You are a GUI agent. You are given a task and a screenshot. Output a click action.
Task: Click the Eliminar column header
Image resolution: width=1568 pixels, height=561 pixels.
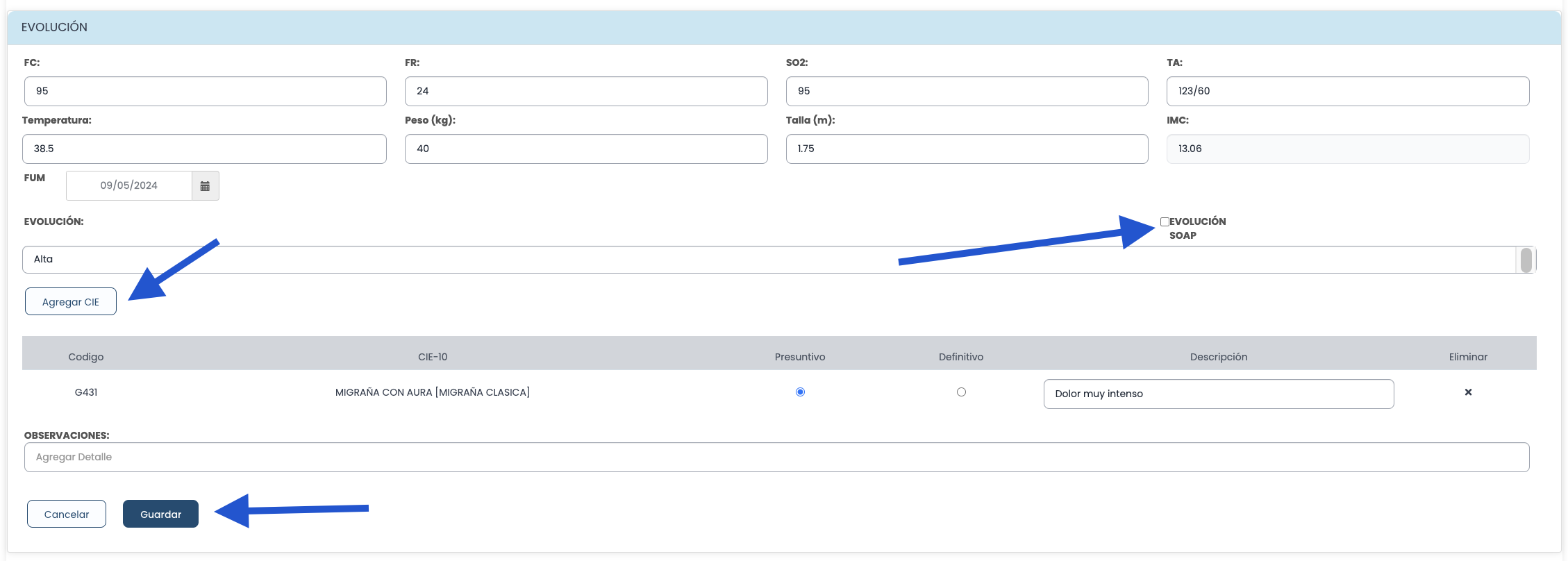pos(1468,357)
